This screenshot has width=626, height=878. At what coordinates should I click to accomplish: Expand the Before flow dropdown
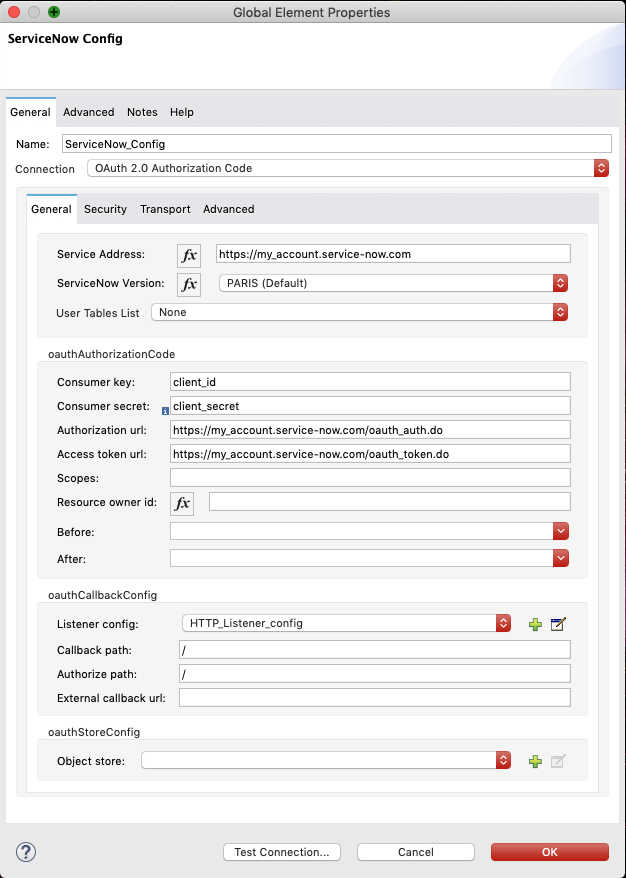(560, 531)
